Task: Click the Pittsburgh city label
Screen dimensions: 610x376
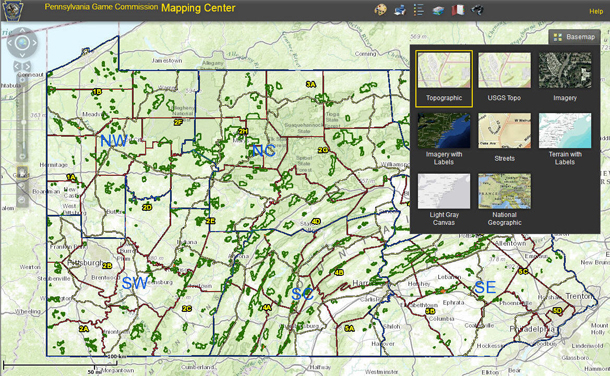Action: click(86, 262)
